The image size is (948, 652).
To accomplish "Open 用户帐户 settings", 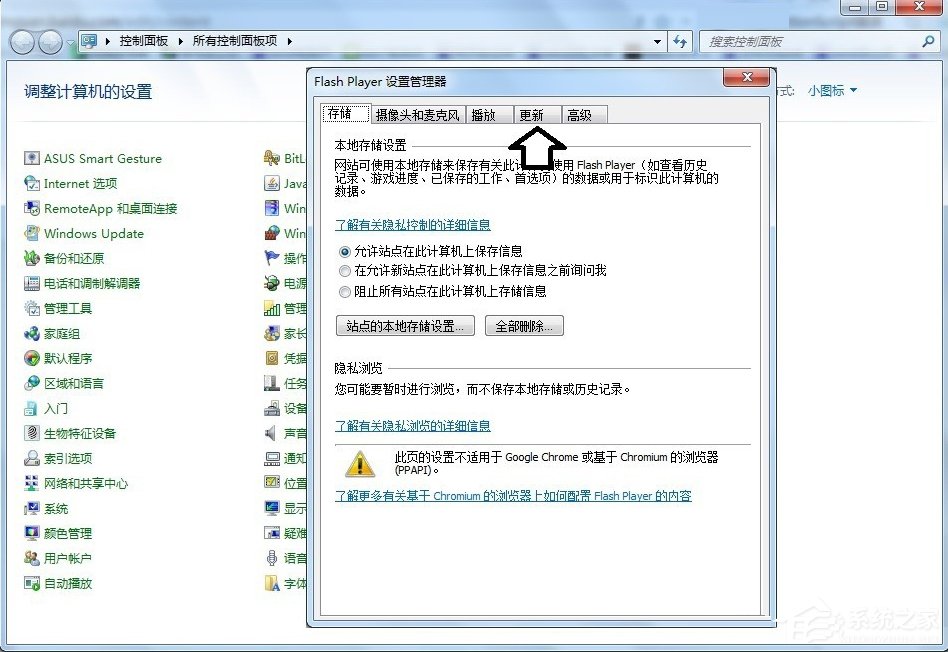I will [68, 558].
